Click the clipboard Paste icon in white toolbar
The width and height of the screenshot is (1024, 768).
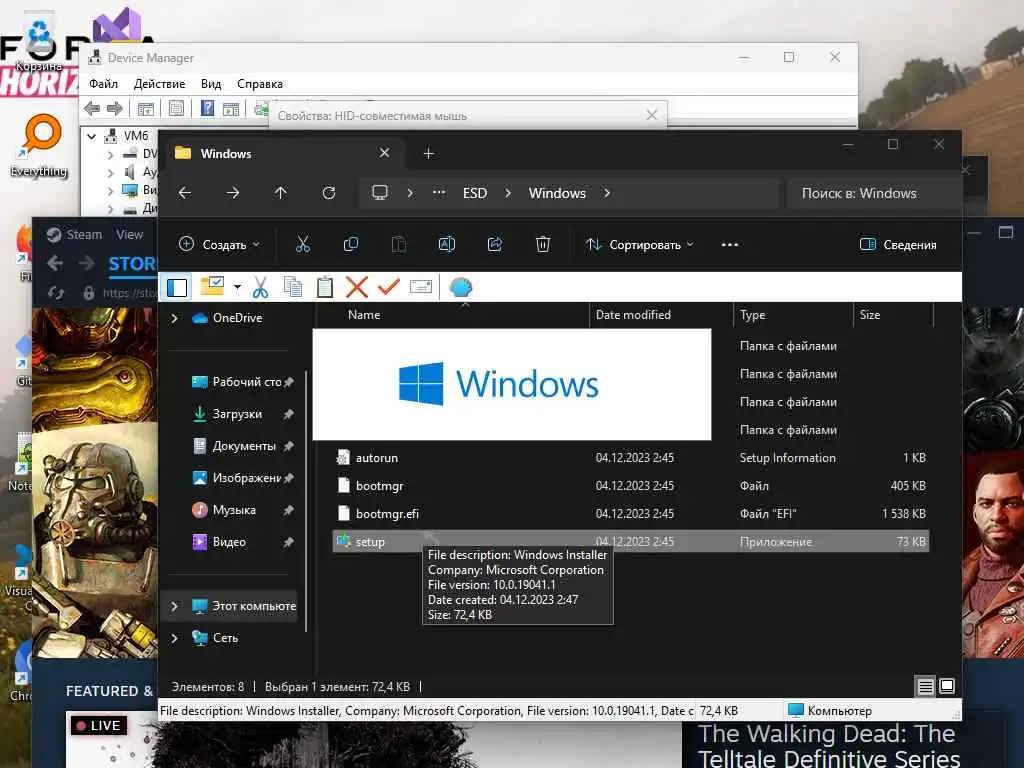[x=325, y=287]
